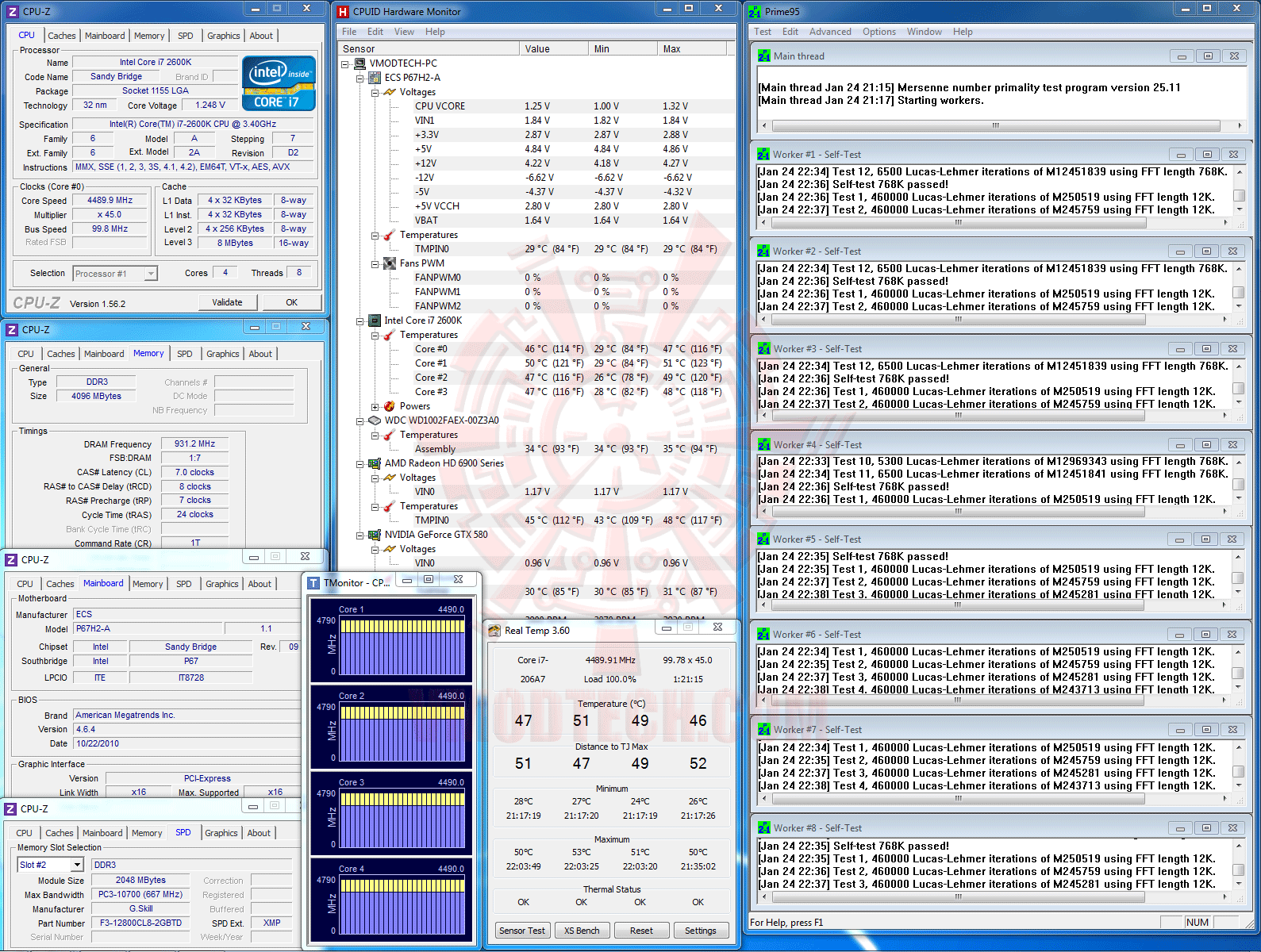Expand the Powers node
The height and width of the screenshot is (952, 1261).
[x=375, y=407]
